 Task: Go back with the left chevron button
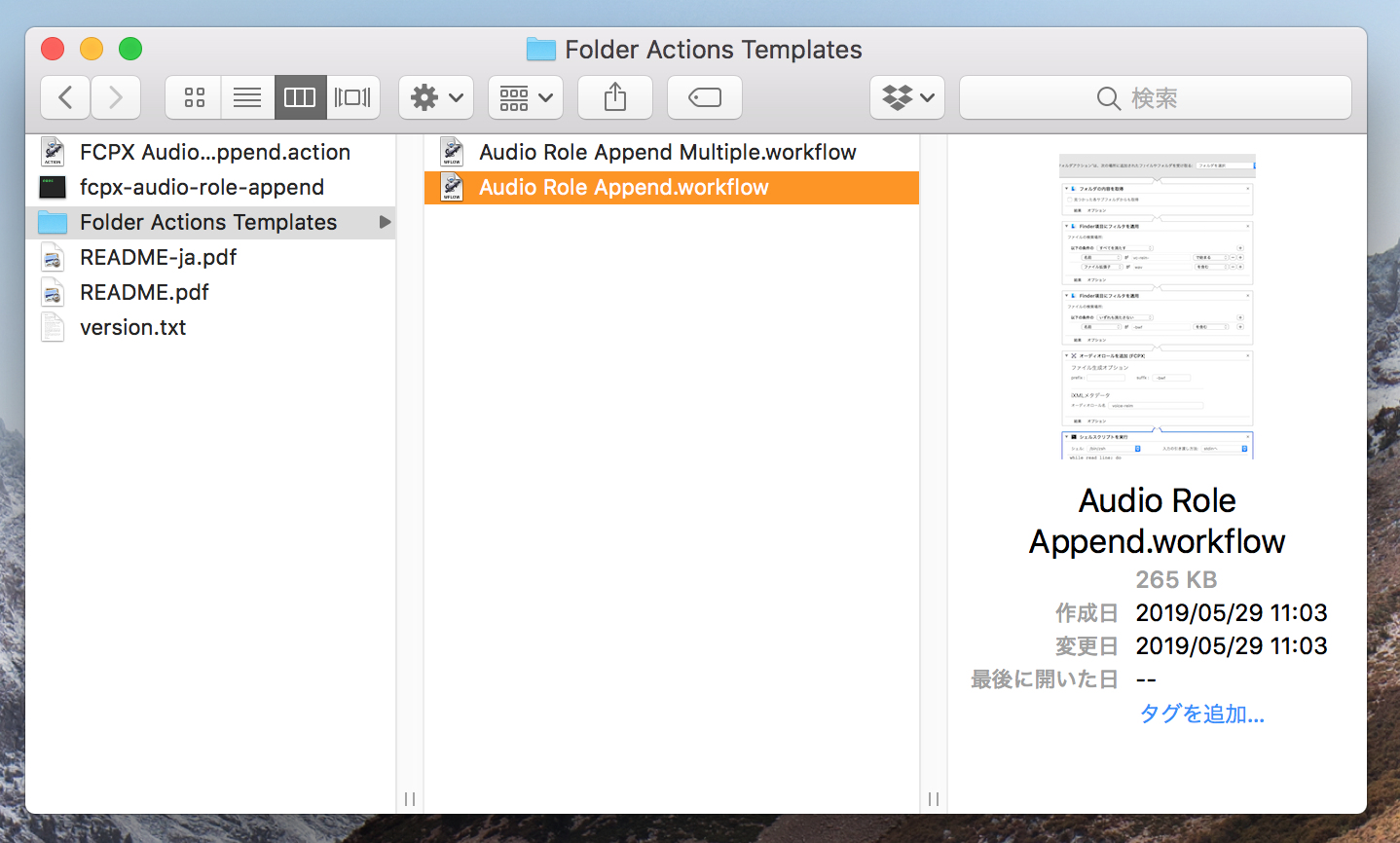point(65,97)
